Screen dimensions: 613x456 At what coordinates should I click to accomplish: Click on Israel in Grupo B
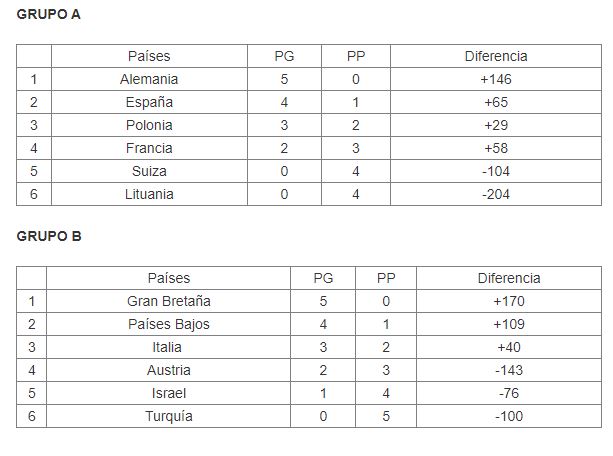tap(168, 393)
